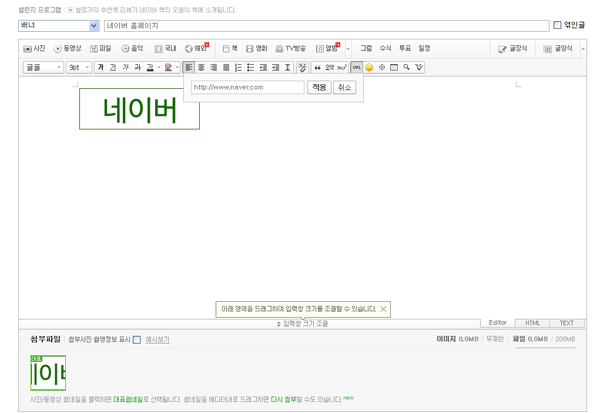This screenshot has height=413, width=600.
Task: Open the 오역 translation tool
Action: (329, 67)
